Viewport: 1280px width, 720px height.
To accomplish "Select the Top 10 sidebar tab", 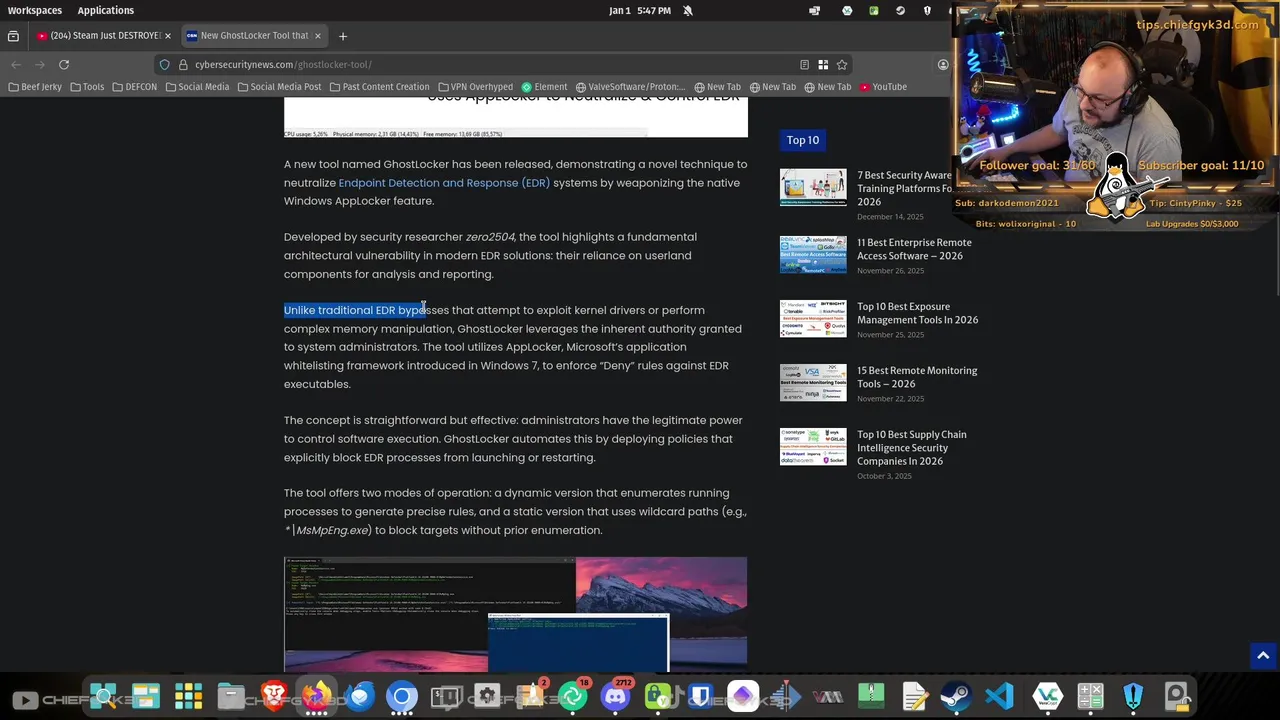I will pyautogui.click(x=802, y=140).
